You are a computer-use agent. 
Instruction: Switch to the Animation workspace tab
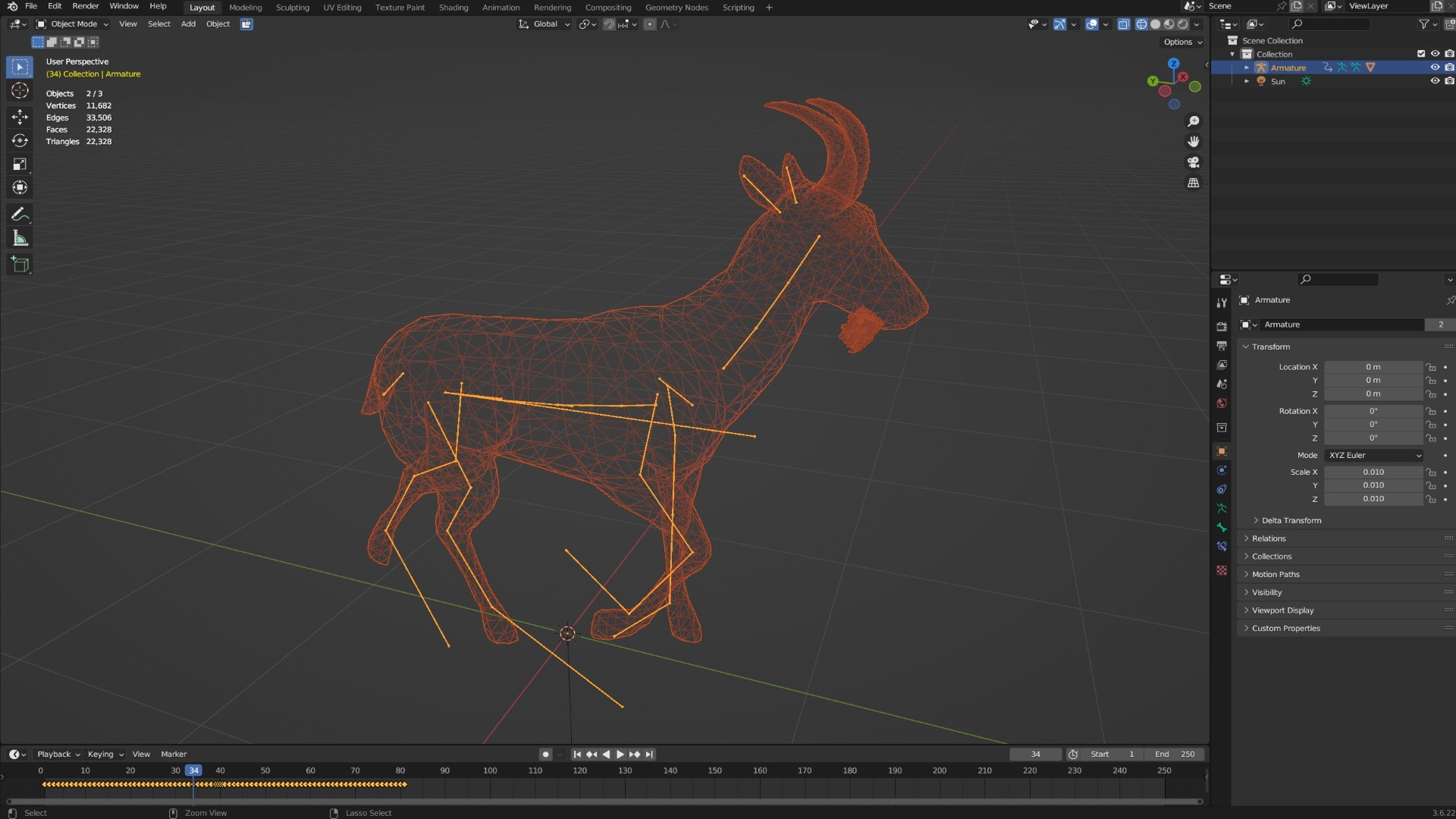501,8
